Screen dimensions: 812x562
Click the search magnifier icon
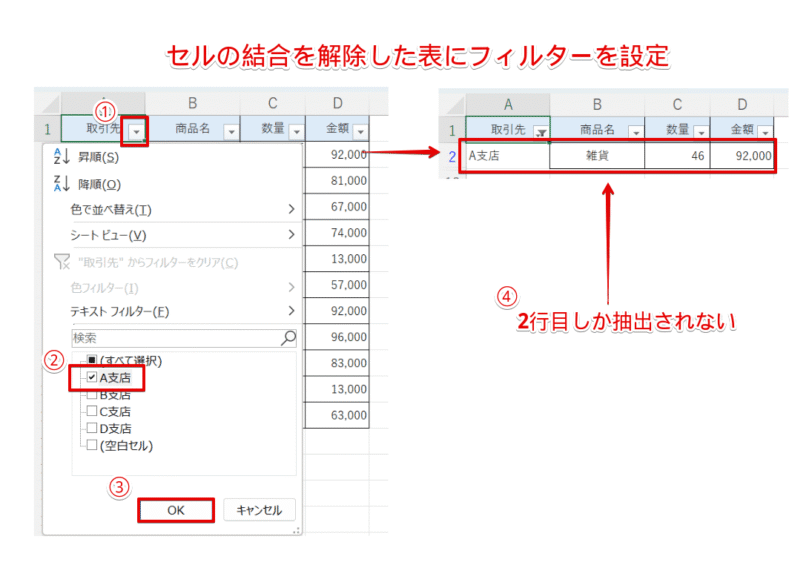[x=288, y=338]
